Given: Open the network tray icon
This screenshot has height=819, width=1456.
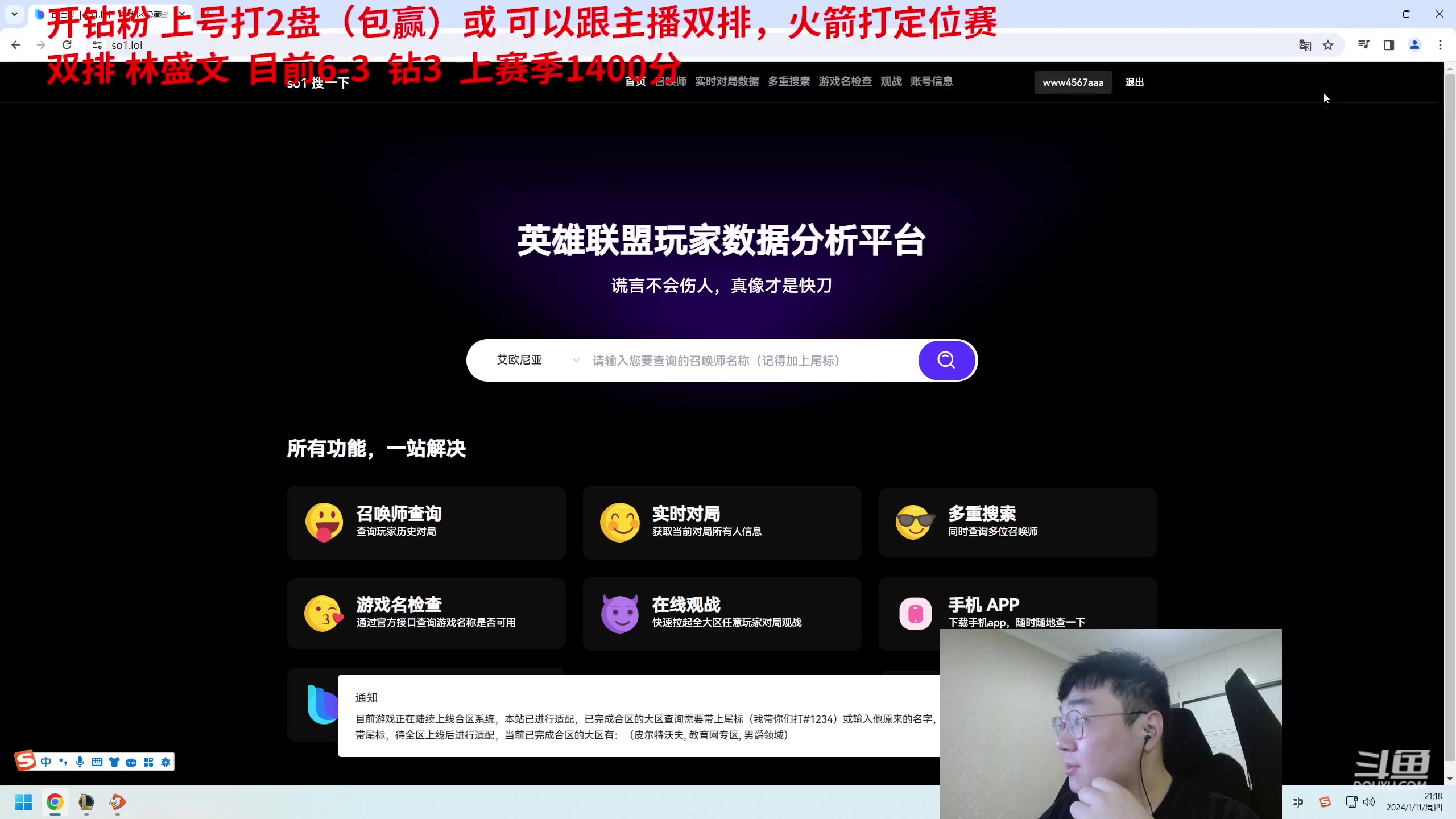Looking at the screenshot, I should click(x=1351, y=802).
